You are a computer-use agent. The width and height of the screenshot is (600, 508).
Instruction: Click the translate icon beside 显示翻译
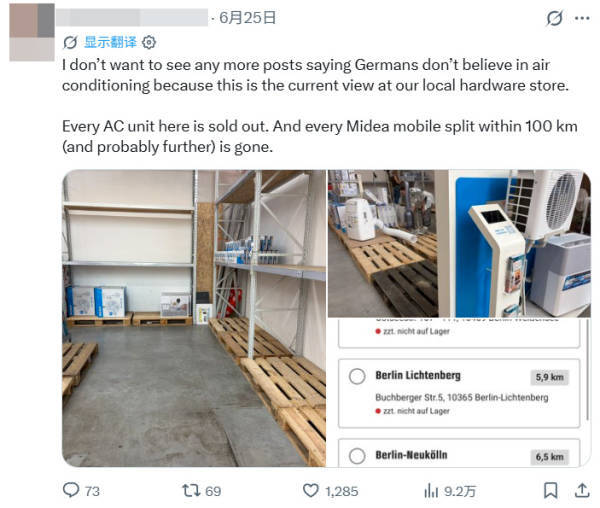pyautogui.click(x=70, y=42)
